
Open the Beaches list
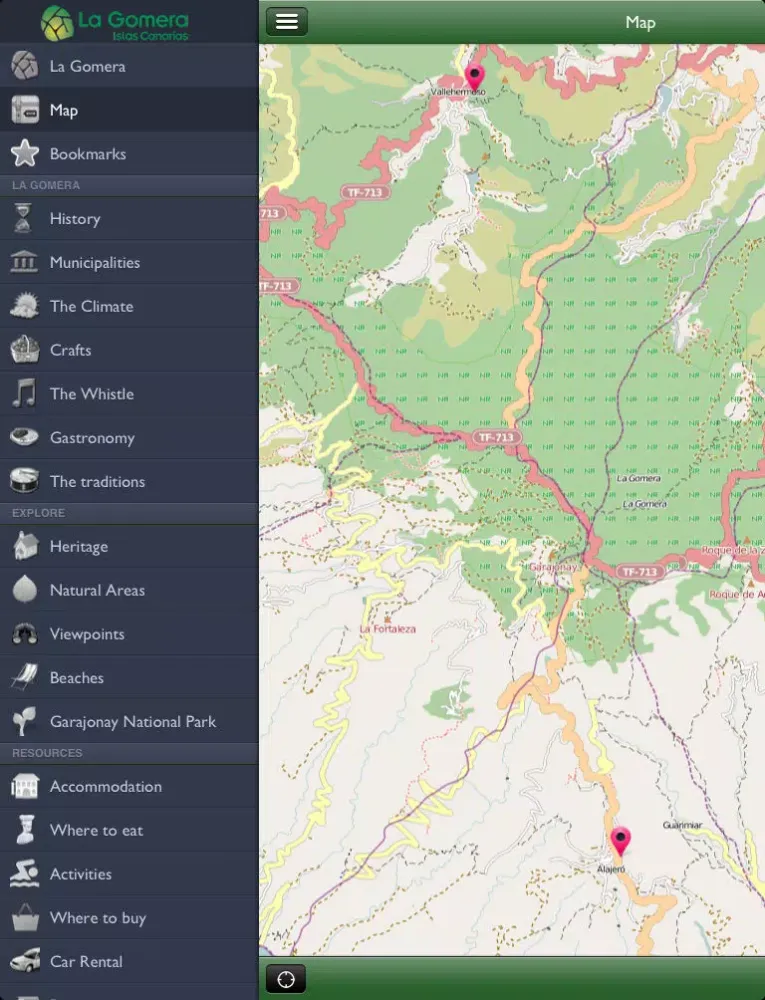click(x=129, y=677)
